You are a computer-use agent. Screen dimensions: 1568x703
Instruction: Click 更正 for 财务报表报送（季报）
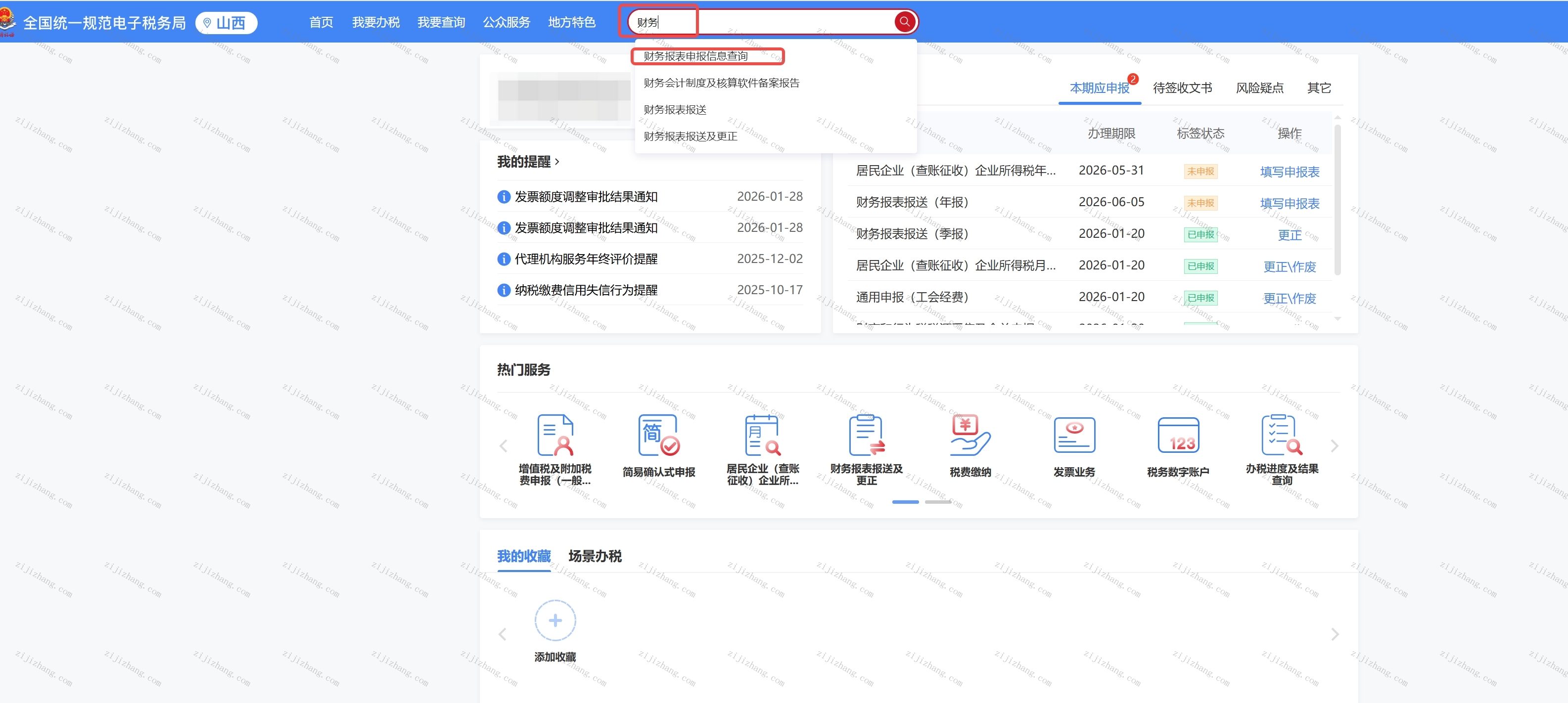(1289, 235)
